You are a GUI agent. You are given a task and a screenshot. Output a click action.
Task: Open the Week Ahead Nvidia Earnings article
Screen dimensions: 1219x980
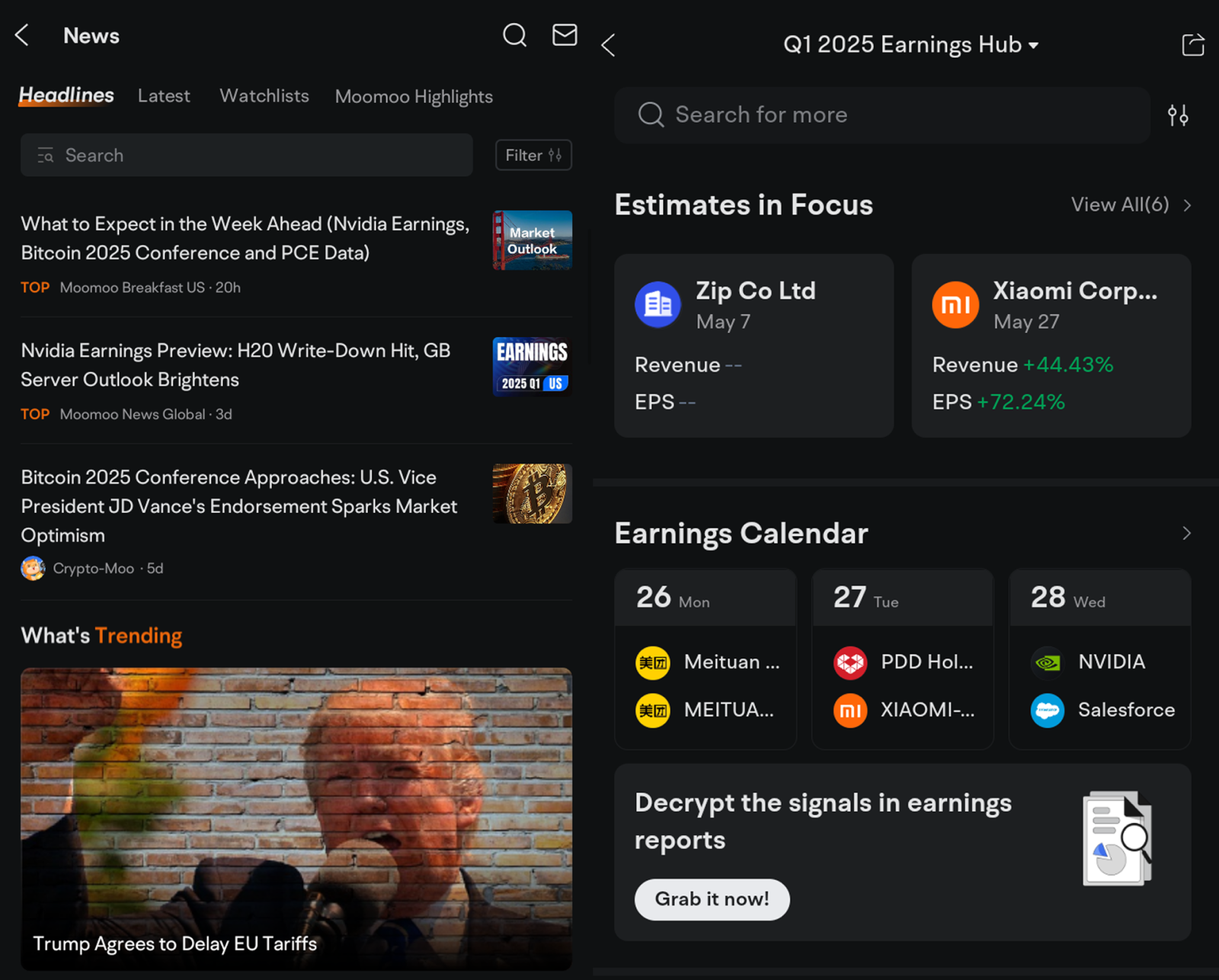[245, 239]
